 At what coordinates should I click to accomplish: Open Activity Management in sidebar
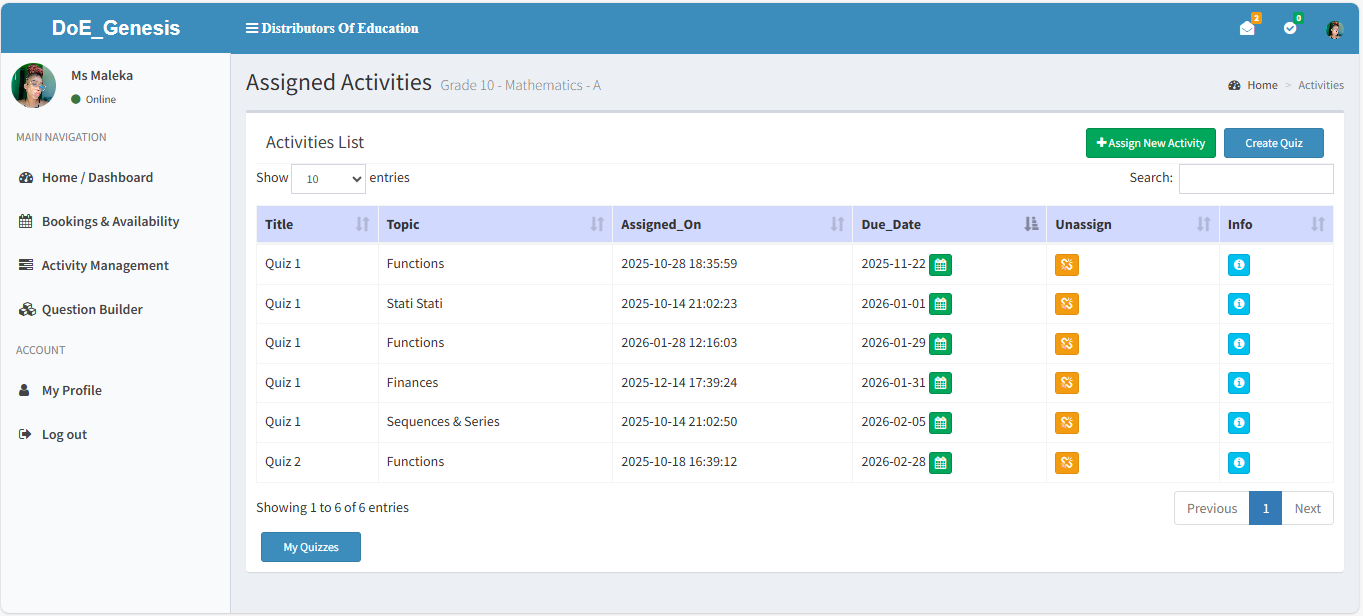coord(105,265)
